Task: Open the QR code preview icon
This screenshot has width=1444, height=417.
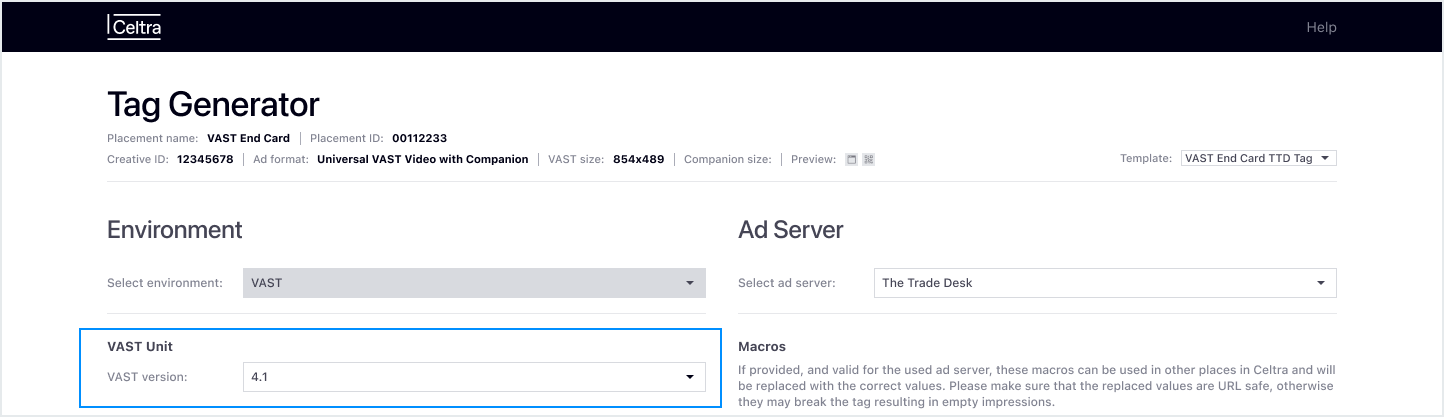Action: (x=869, y=159)
